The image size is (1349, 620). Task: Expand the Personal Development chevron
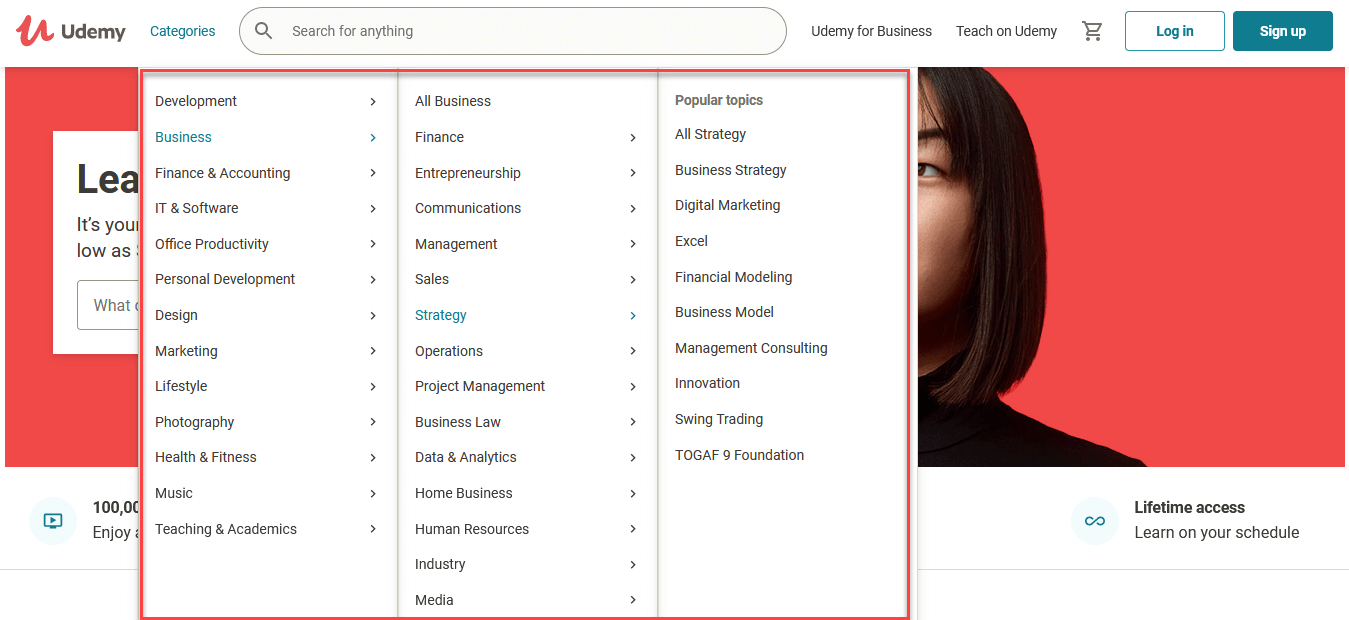(373, 280)
